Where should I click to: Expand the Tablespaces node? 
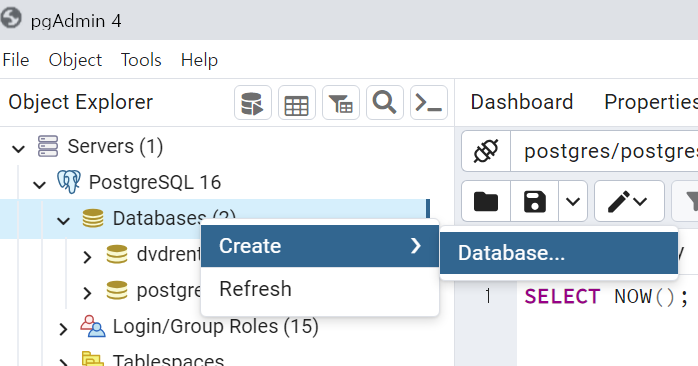pos(64,362)
